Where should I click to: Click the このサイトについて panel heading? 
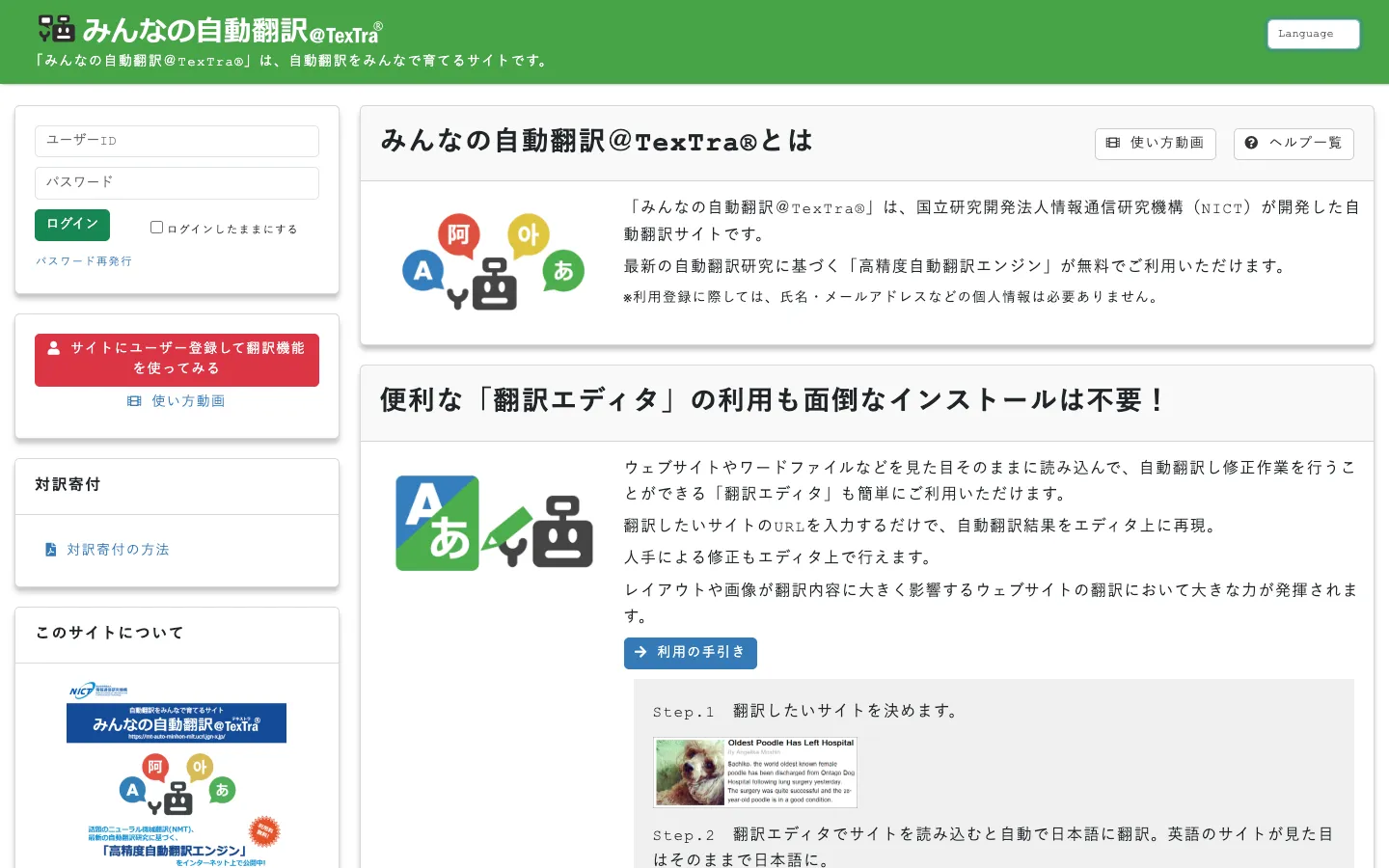tap(109, 634)
